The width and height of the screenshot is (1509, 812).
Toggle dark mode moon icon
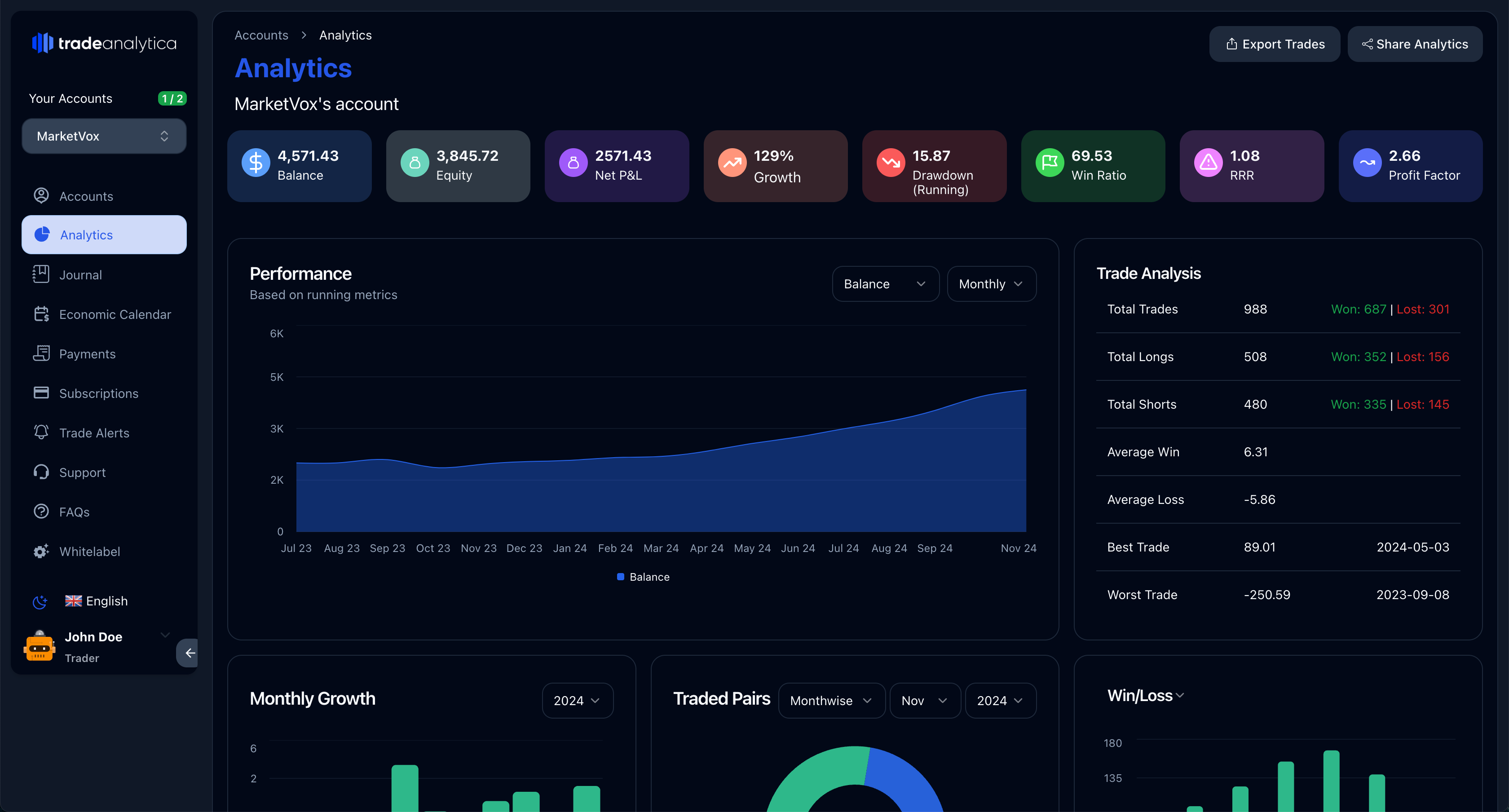tap(40, 602)
